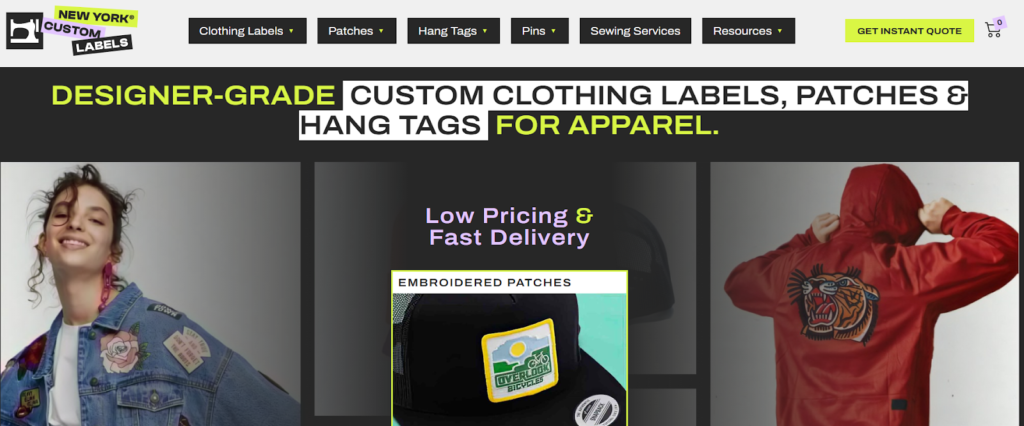Click the cart item count badge

[x=999, y=22]
